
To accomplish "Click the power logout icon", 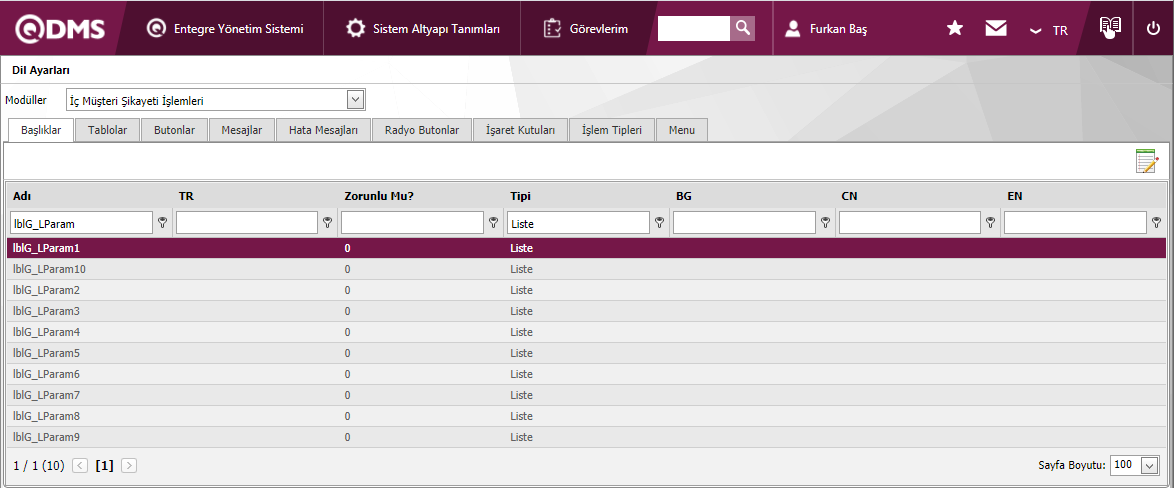I will pos(1153,29).
